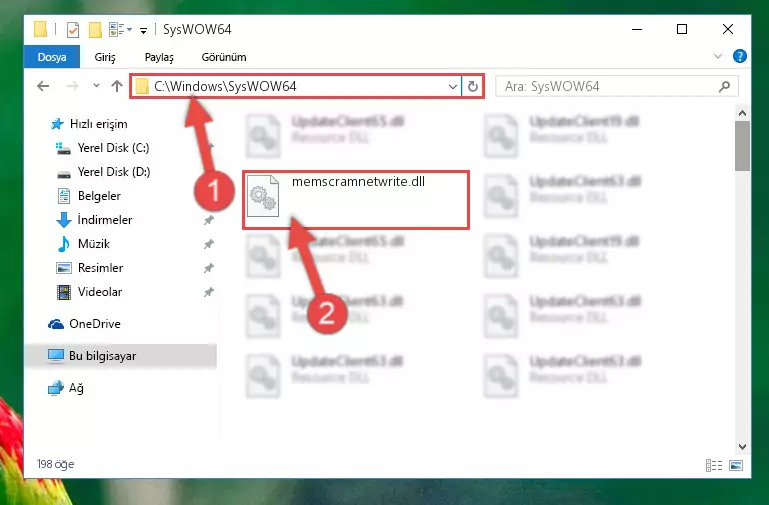Click the folder system icon in title bar
The width and height of the screenshot is (769, 505).
(41, 29)
